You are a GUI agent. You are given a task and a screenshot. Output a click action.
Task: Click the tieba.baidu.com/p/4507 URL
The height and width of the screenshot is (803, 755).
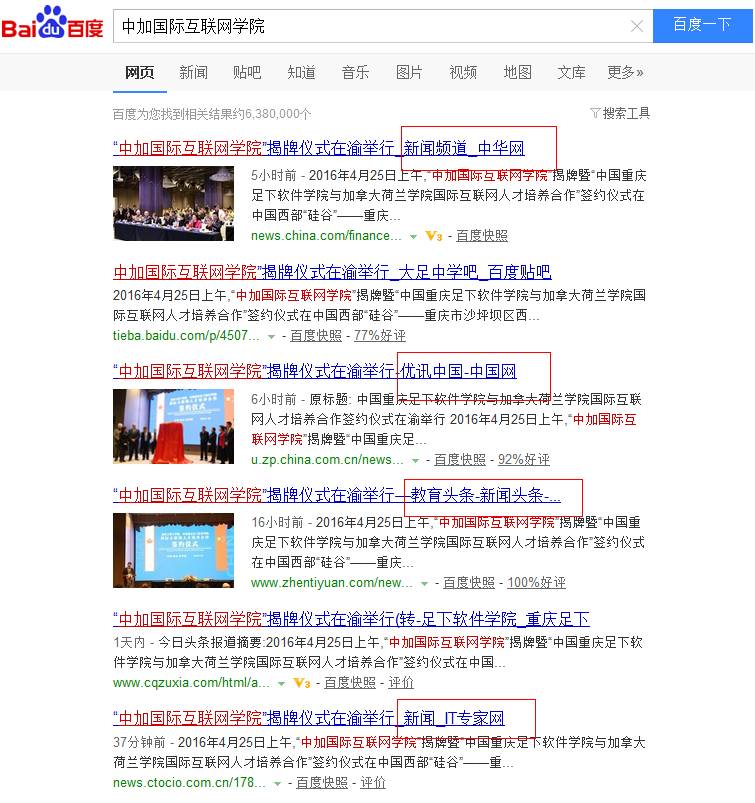(x=186, y=335)
